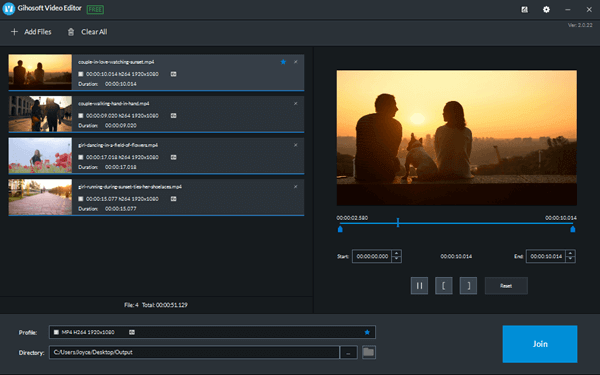Click the star icon on couple-in-love clip

click(283, 62)
